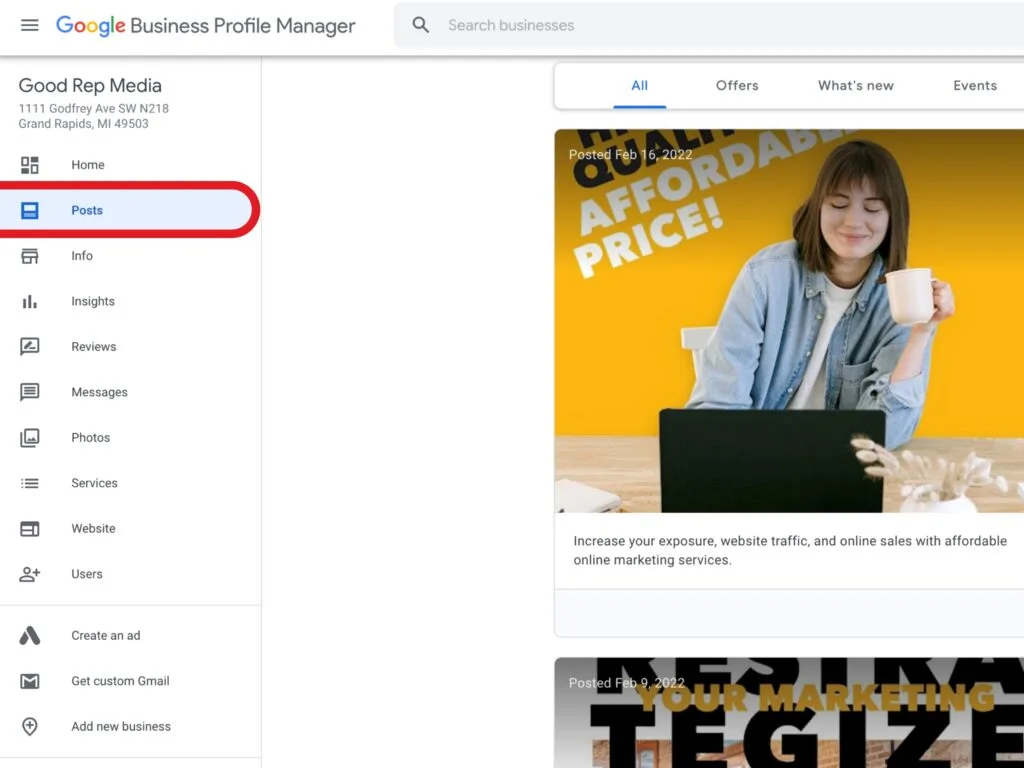This screenshot has width=1024, height=768.
Task: Click the Reviews icon
Action: pyautogui.click(x=29, y=347)
